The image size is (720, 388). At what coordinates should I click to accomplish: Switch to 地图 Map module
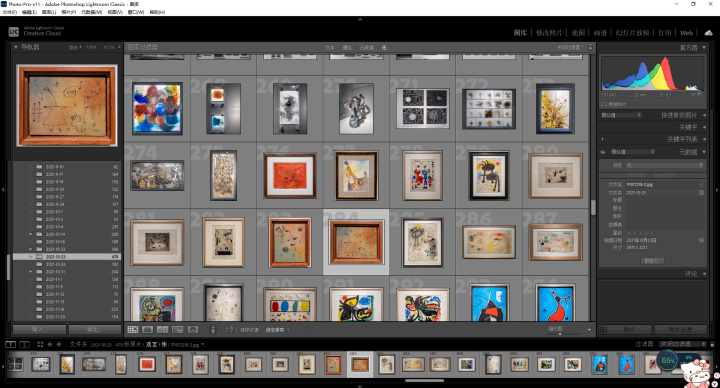578,33
